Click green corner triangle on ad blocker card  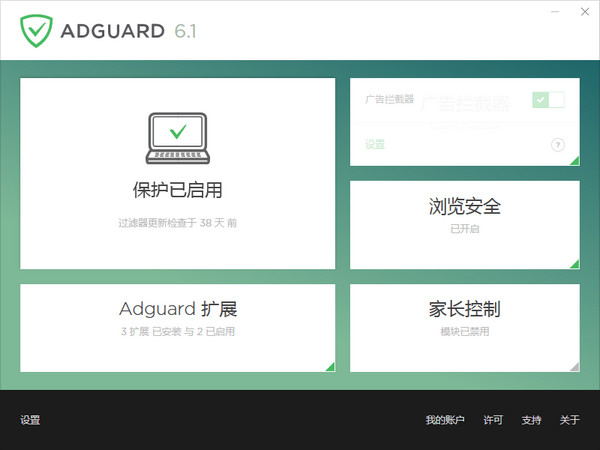click(574, 160)
